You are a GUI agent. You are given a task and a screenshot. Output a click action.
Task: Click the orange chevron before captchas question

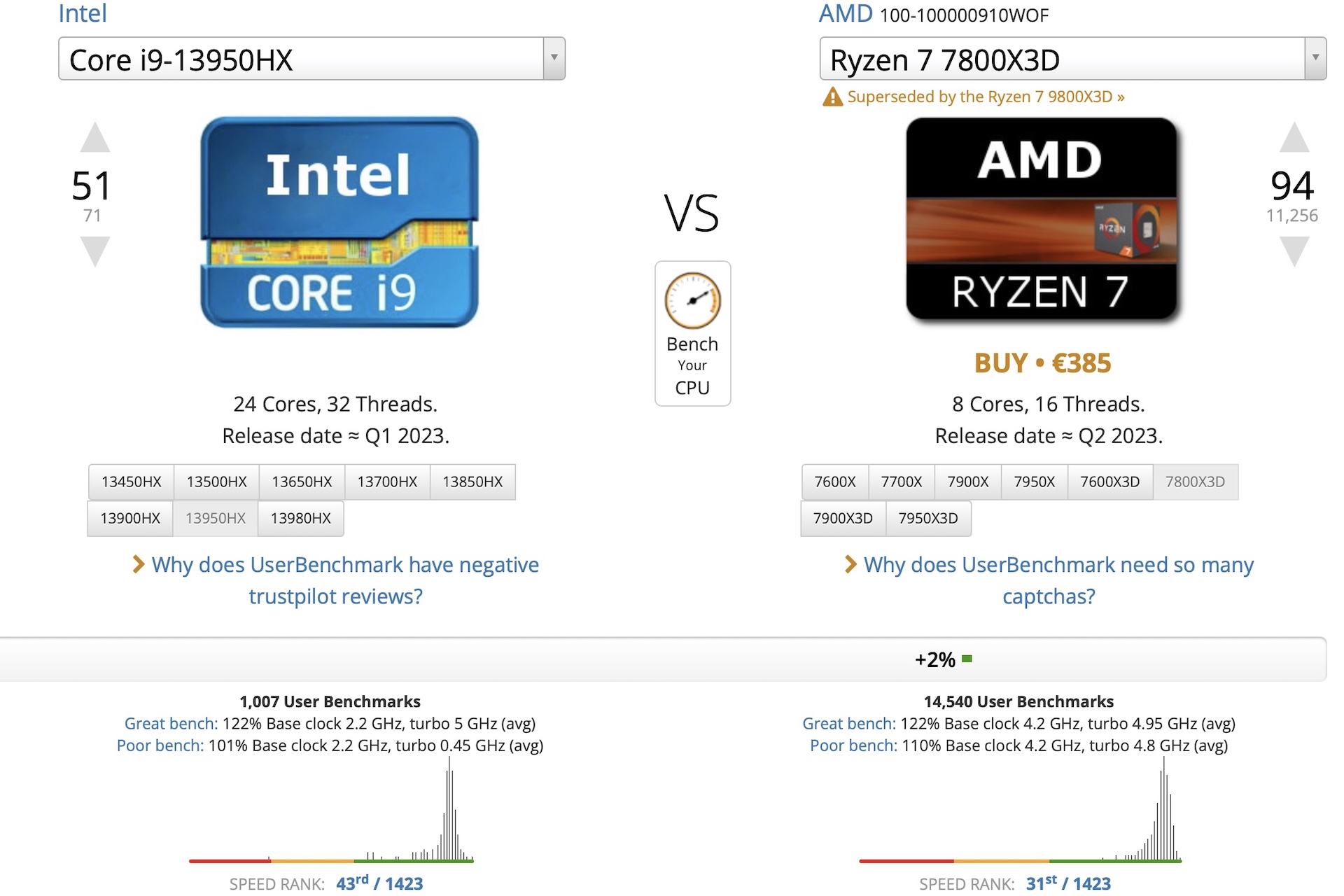pos(850,564)
